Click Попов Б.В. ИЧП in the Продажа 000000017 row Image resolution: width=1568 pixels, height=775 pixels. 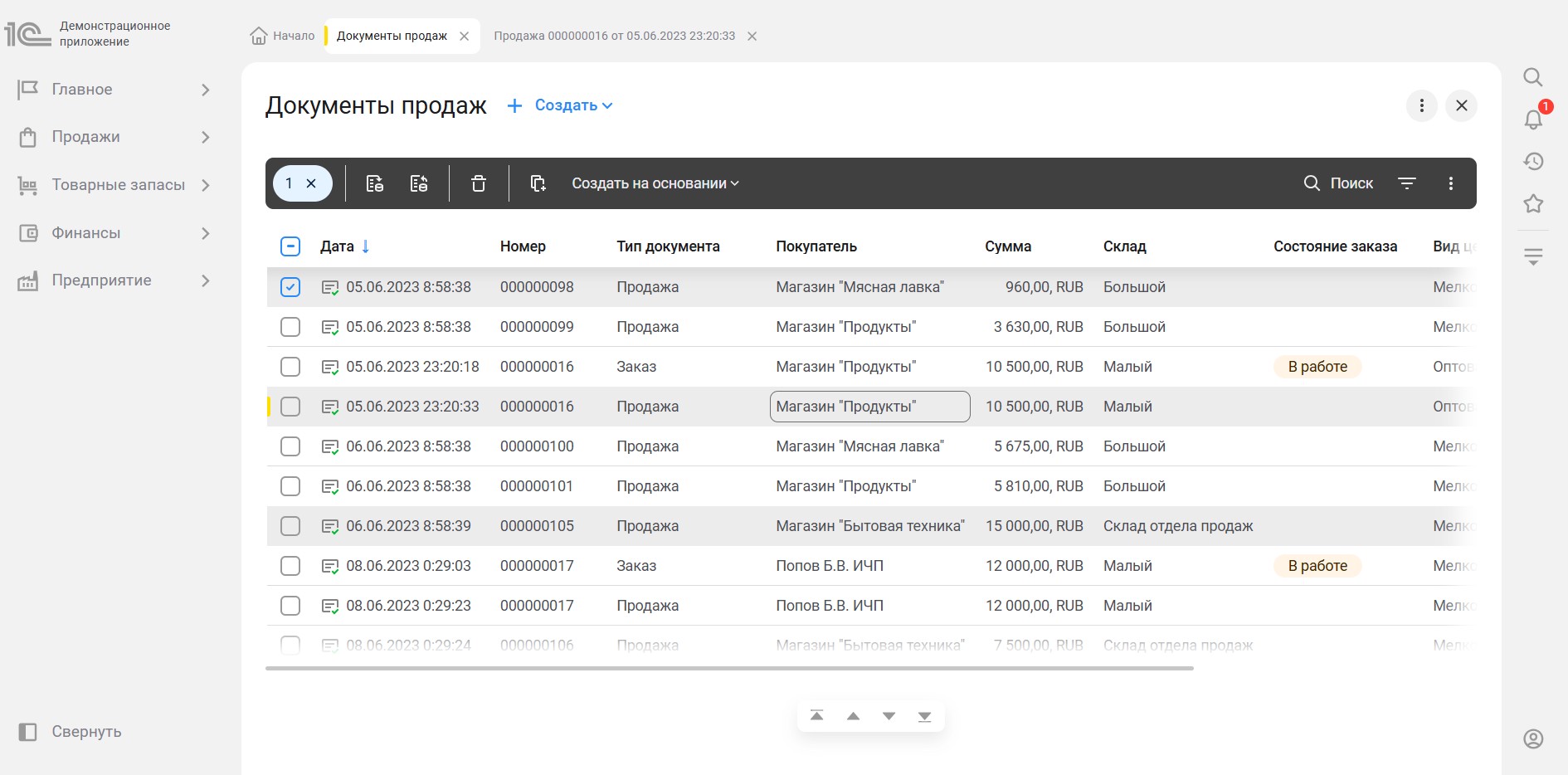[830, 606]
